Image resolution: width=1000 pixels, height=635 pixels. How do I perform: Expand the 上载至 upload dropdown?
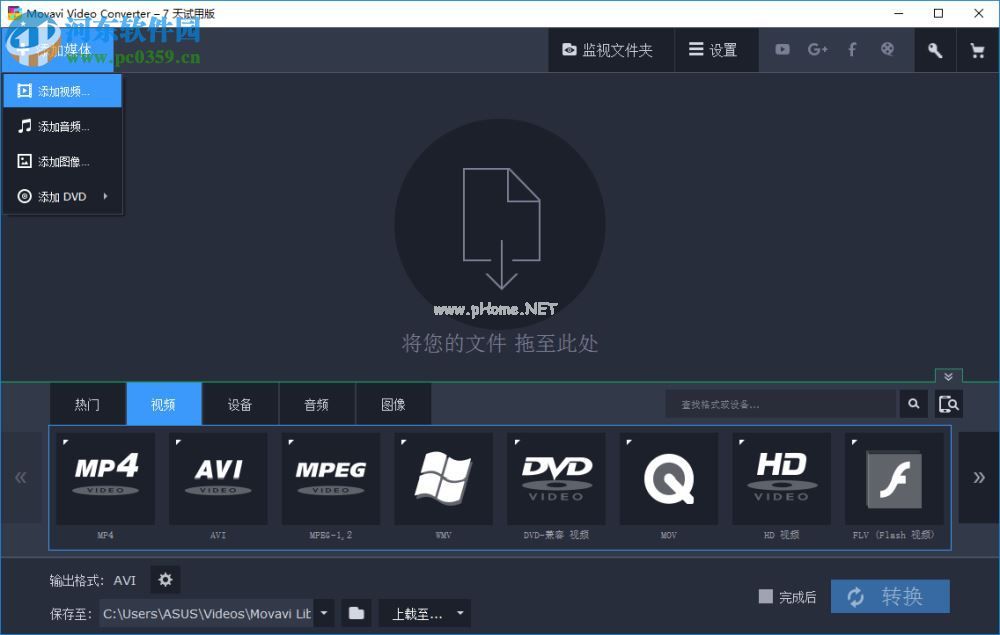pos(458,613)
